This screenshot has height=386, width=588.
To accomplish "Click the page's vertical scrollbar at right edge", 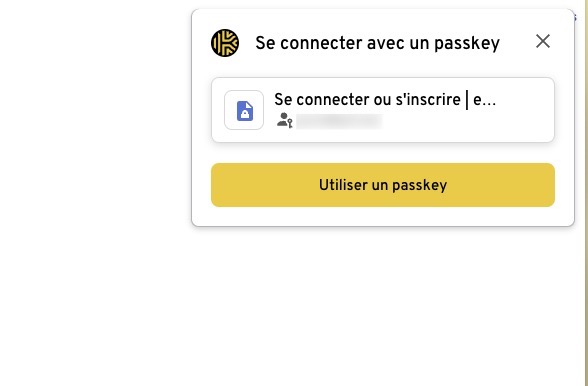I will click(585, 193).
